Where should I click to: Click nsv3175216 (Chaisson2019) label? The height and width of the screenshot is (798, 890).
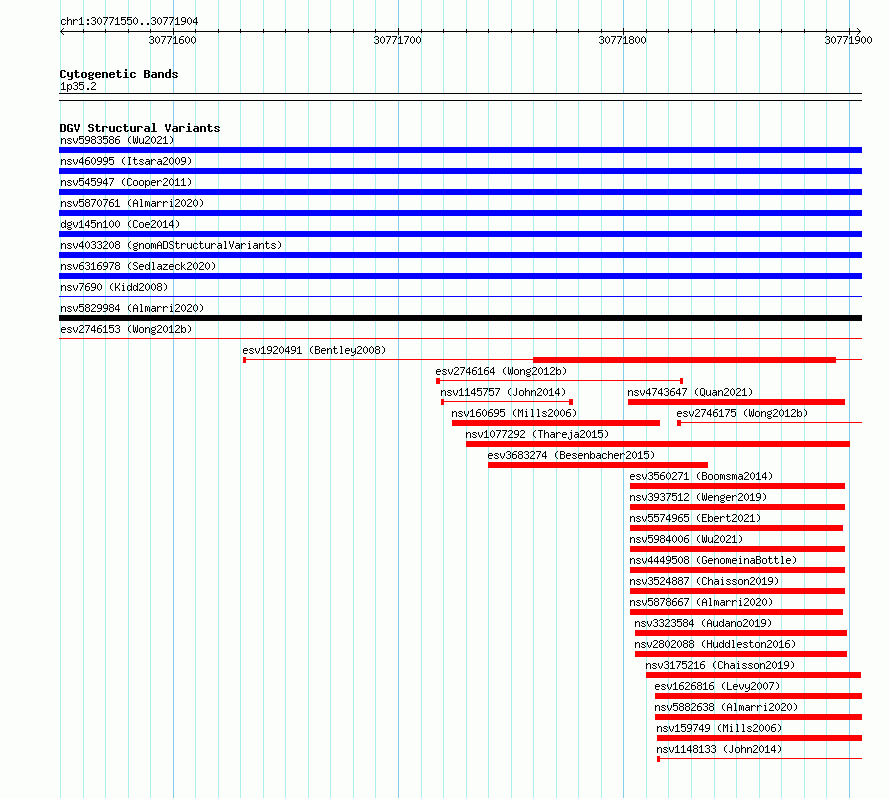point(720,665)
